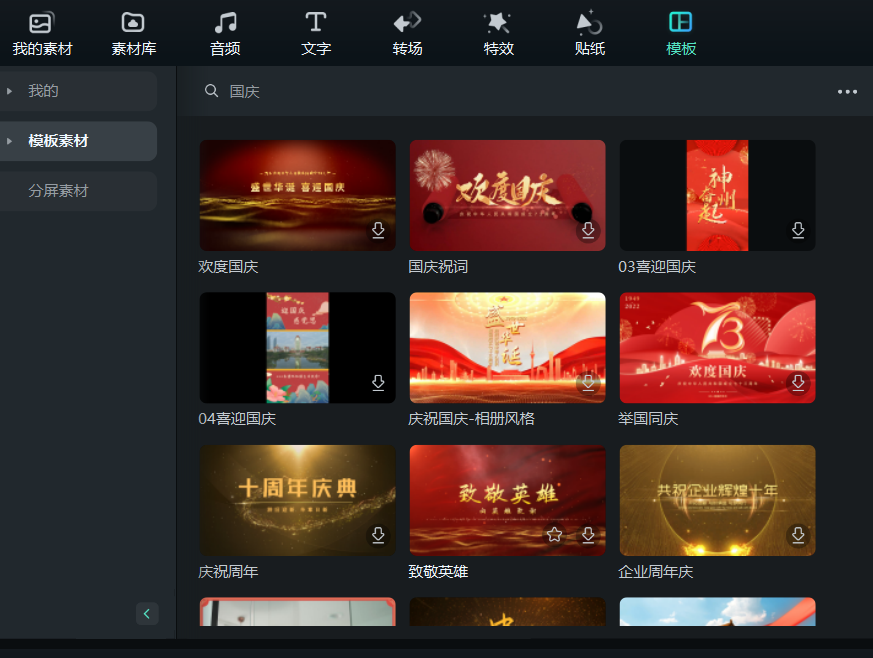Open the 国庆祝词 template thumbnail
Image resolution: width=873 pixels, height=658 pixels.
tap(507, 195)
